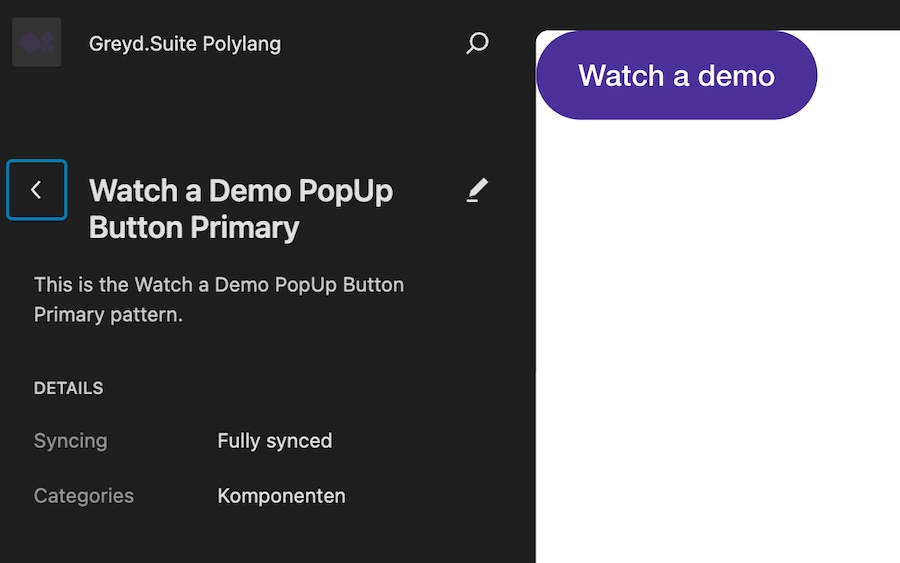Click the description line "This is the Watch"
This screenshot has width=900, height=563.
(x=219, y=285)
